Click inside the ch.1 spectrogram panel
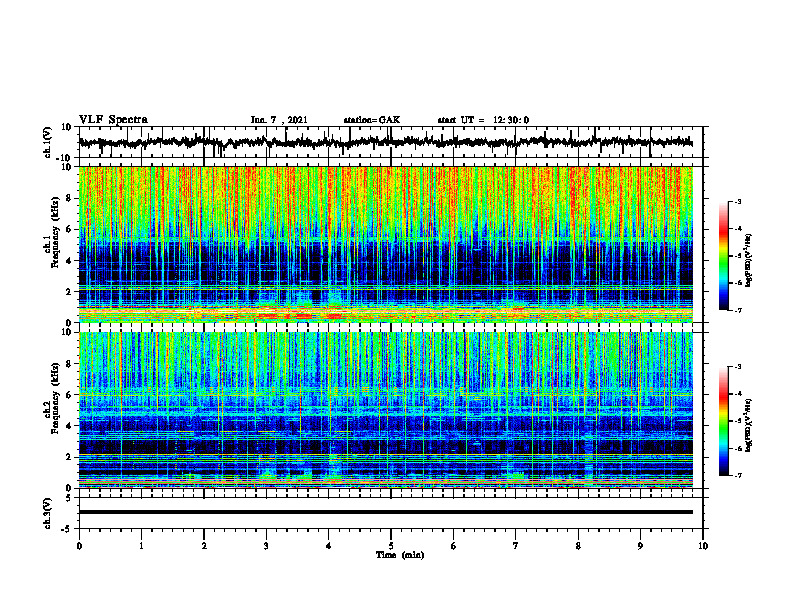 pos(386,244)
